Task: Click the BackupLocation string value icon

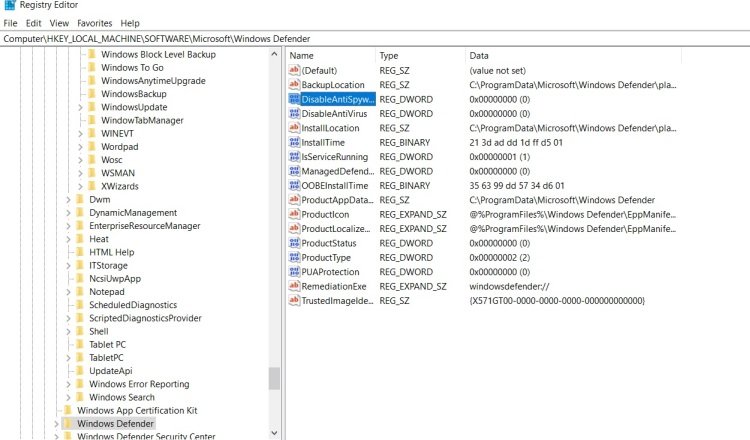Action: pyautogui.click(x=294, y=85)
